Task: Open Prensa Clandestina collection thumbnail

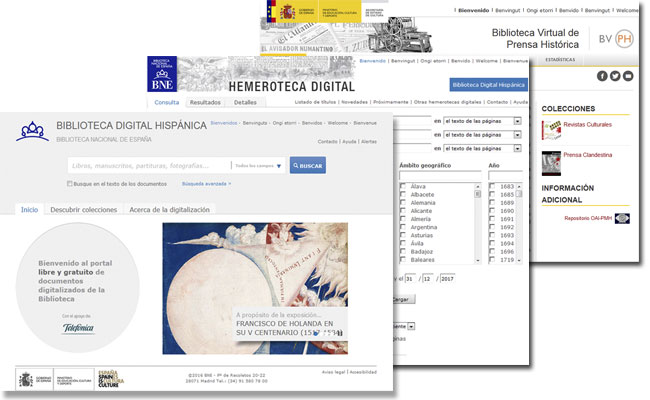Action: 551,163
